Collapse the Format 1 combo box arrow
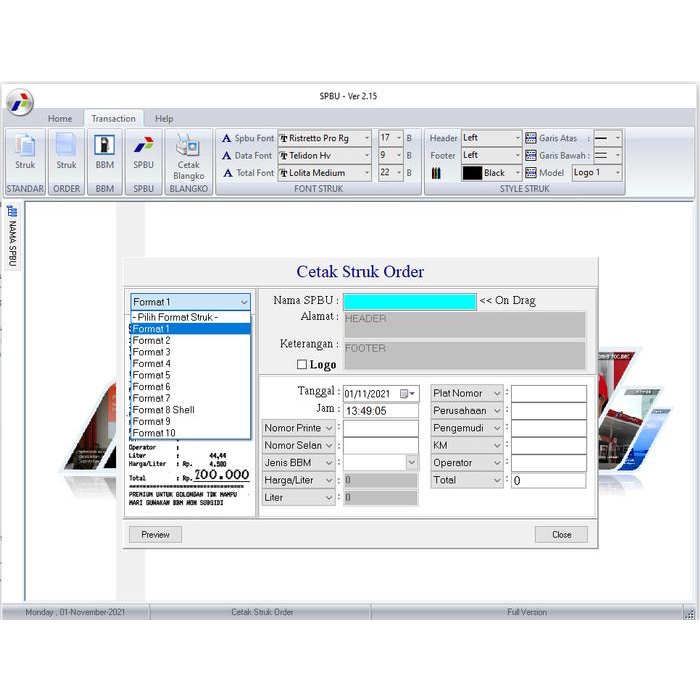 (244, 302)
